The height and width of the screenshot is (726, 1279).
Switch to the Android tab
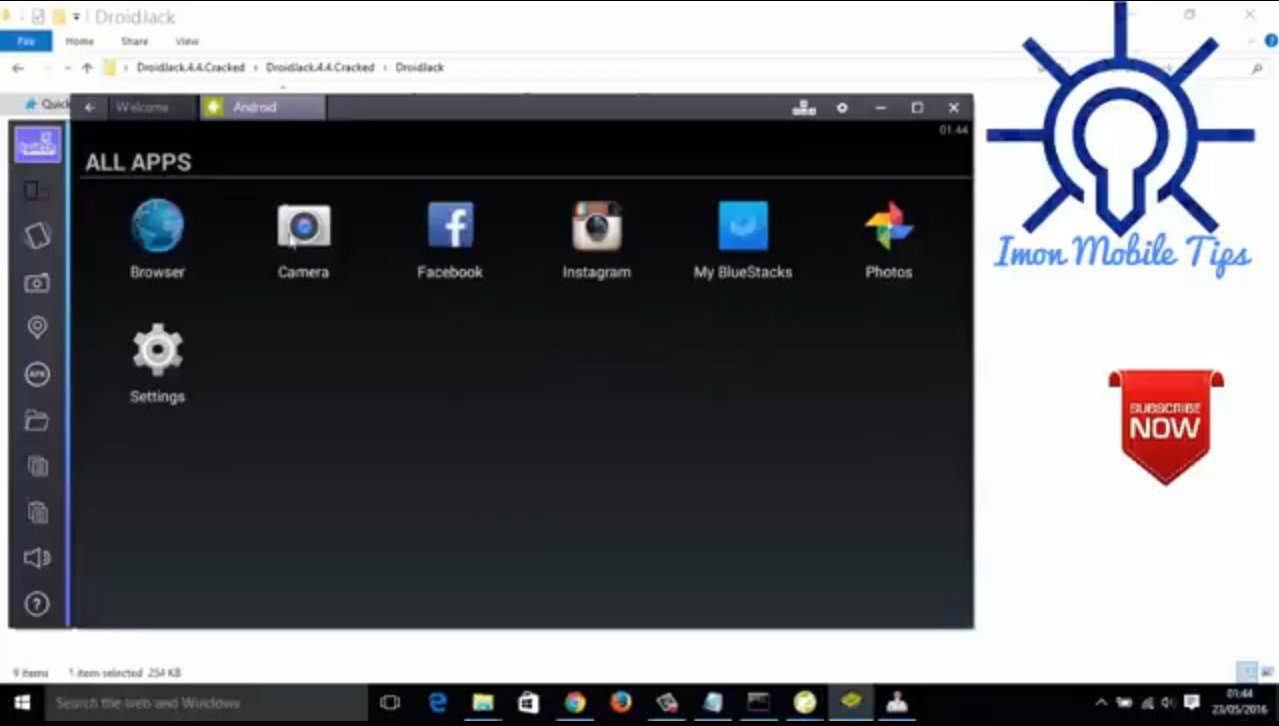[x=262, y=107]
